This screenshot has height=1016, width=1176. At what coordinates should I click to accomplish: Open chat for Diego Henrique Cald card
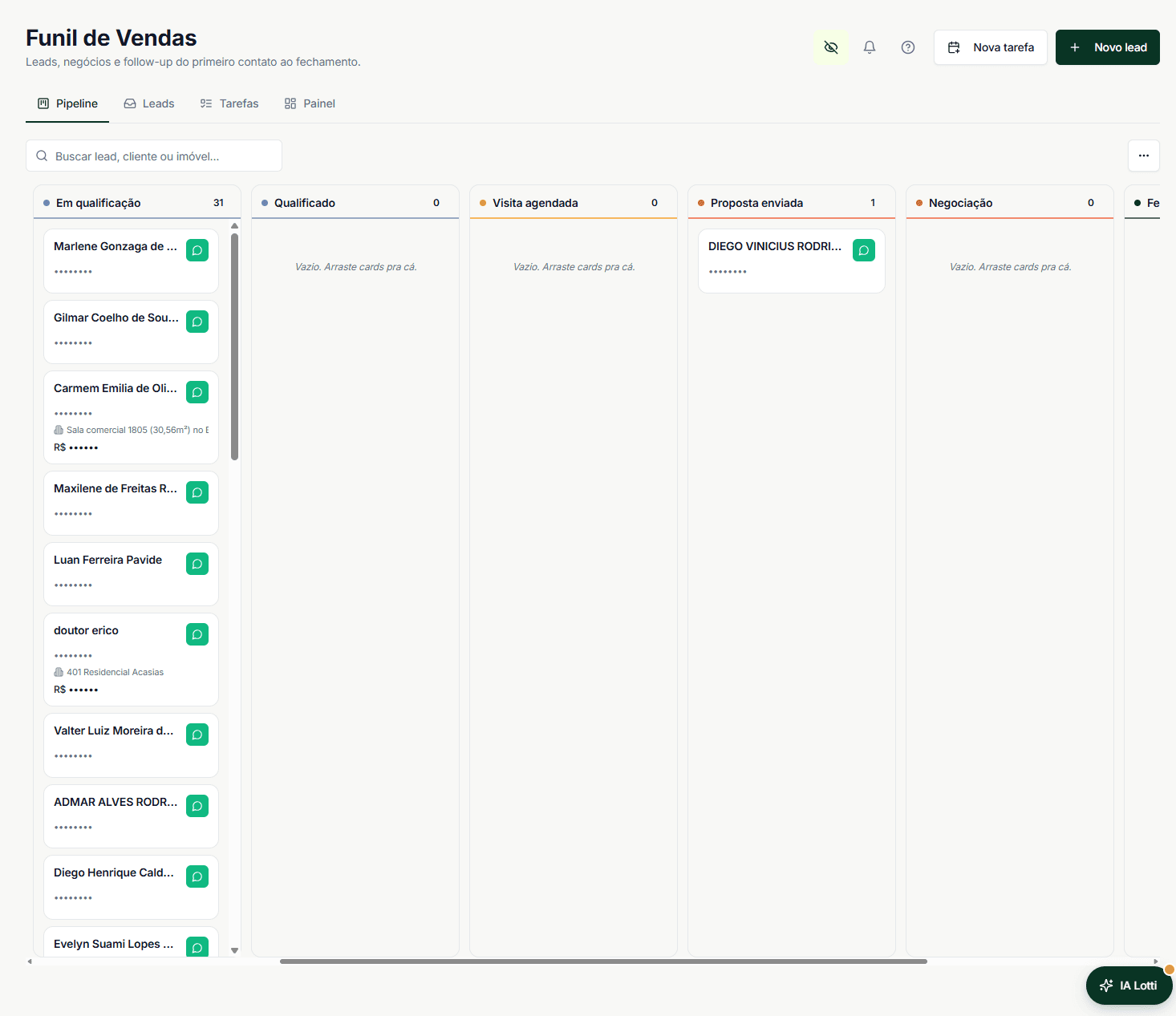click(x=197, y=876)
